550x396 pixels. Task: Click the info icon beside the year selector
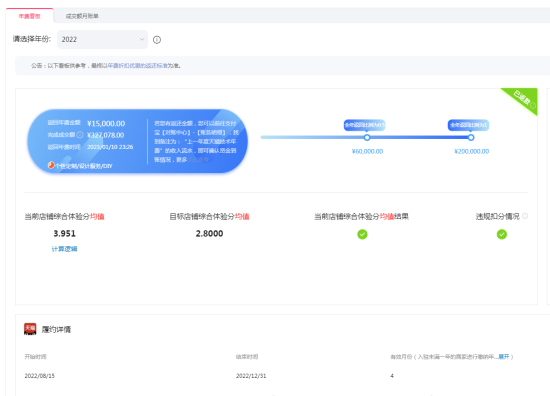(157, 40)
